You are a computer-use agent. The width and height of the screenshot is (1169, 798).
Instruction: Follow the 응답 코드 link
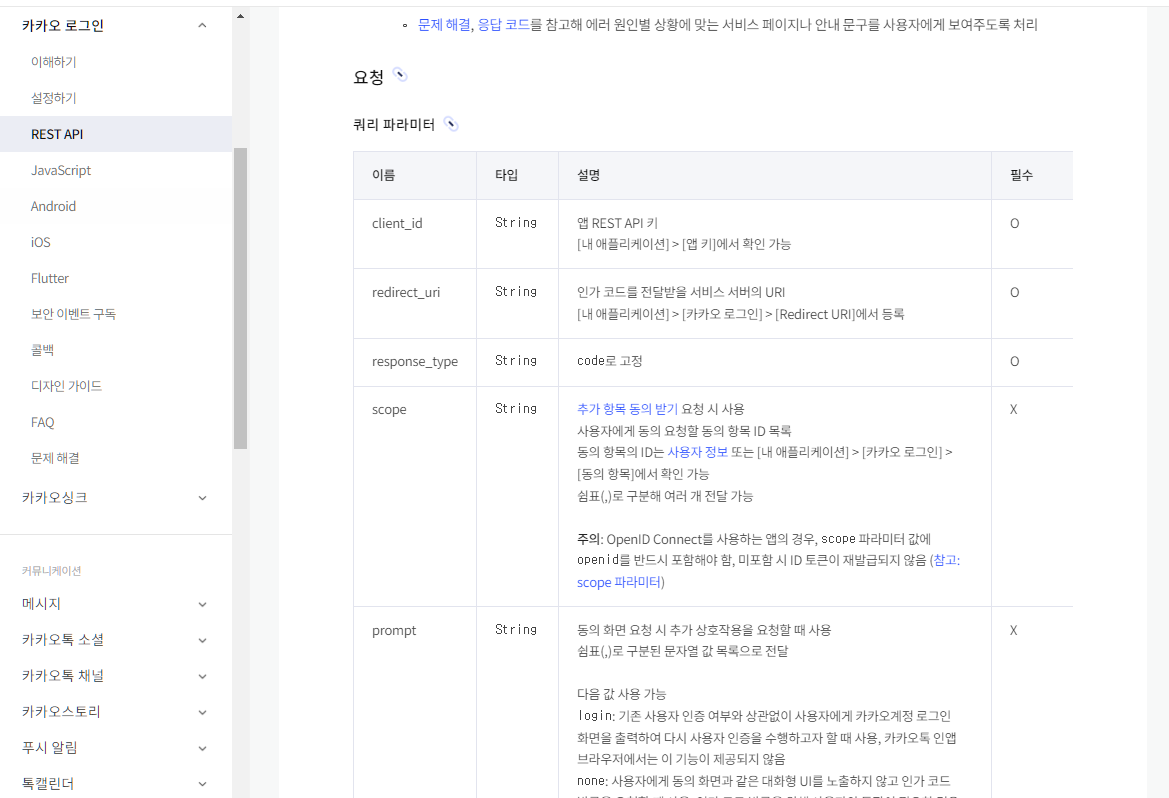pyautogui.click(x=503, y=25)
